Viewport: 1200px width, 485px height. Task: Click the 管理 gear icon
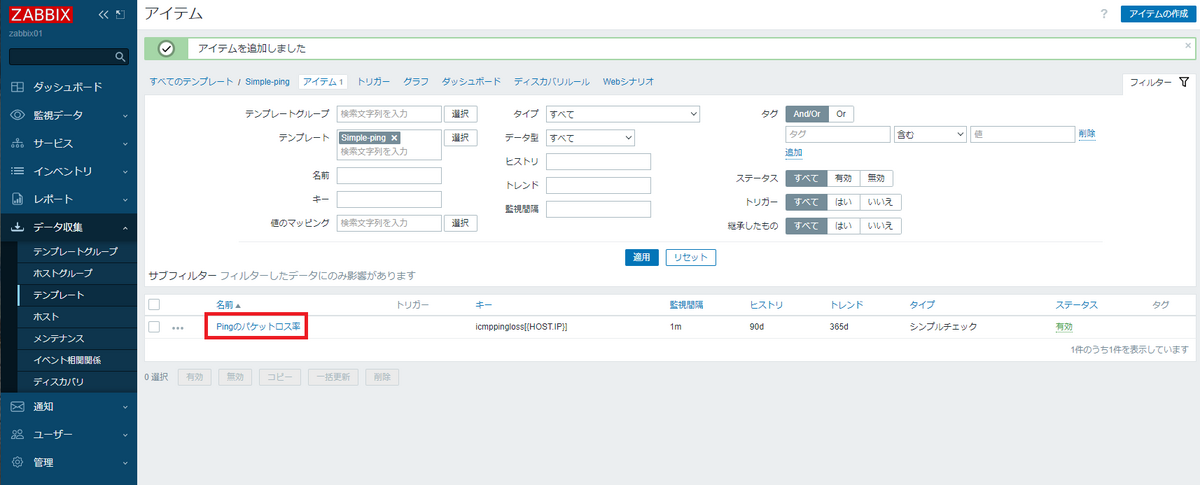[17, 463]
